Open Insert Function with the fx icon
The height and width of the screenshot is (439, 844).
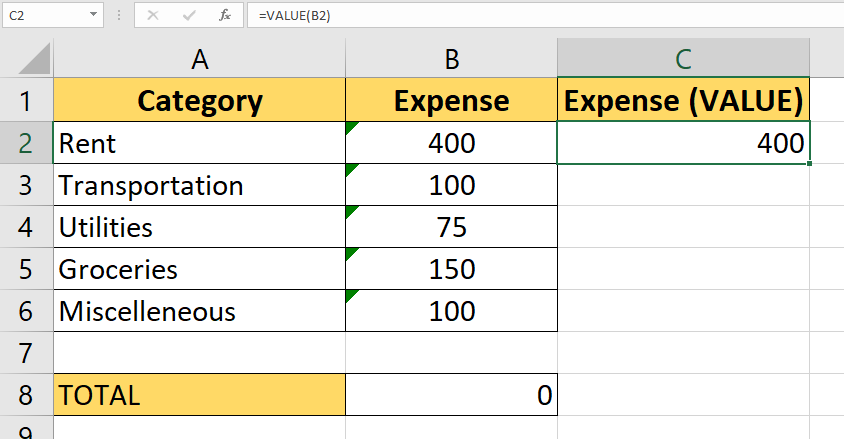pos(225,15)
